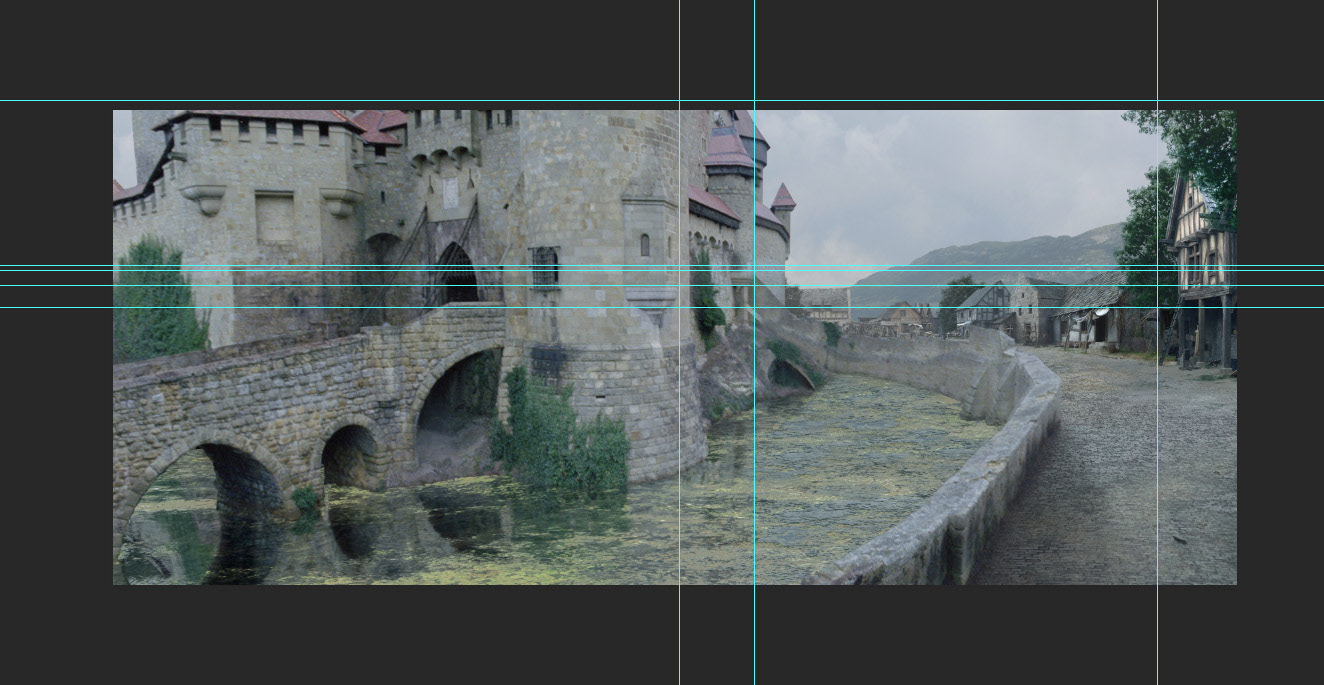1324x685 pixels.
Task: Click the castle matte painting canvas image
Action: (675, 347)
